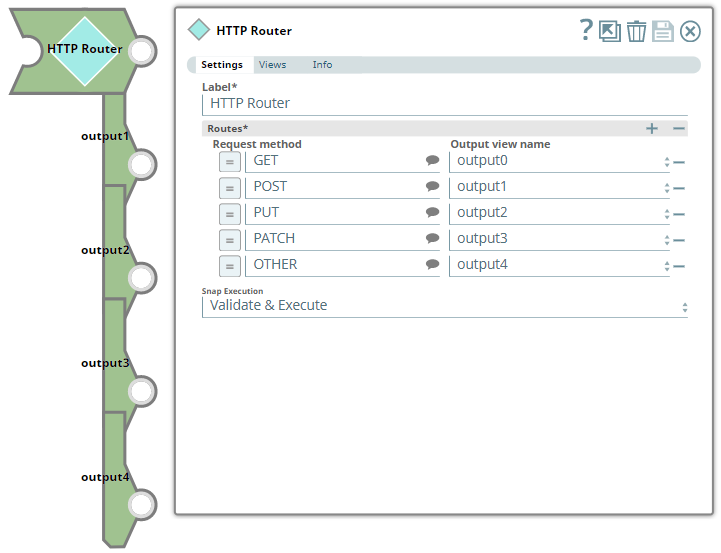Click the save disk icon
The width and height of the screenshot is (721, 553).
pyautogui.click(x=663, y=31)
